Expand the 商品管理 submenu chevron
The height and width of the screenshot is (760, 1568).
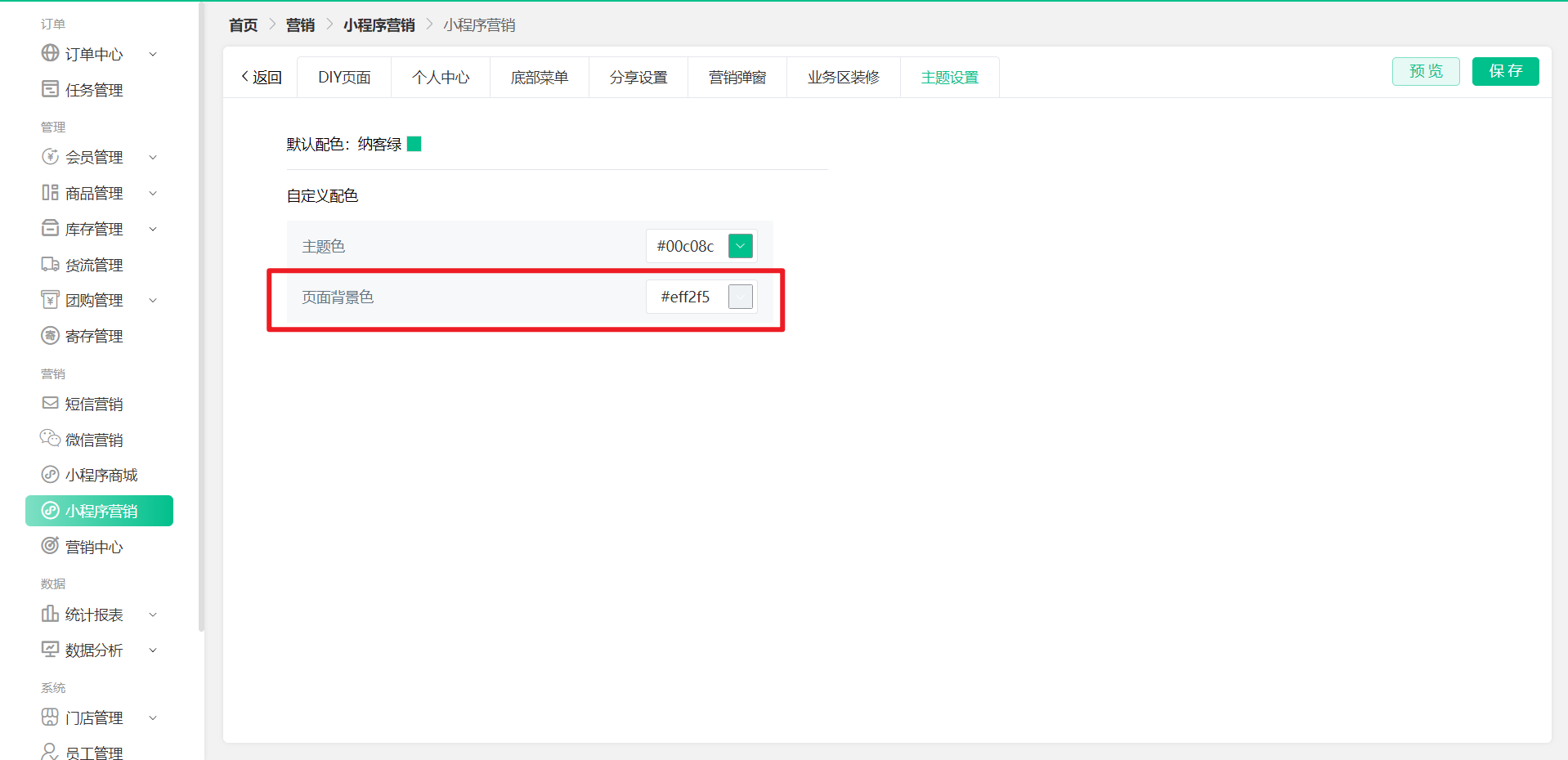click(x=153, y=193)
